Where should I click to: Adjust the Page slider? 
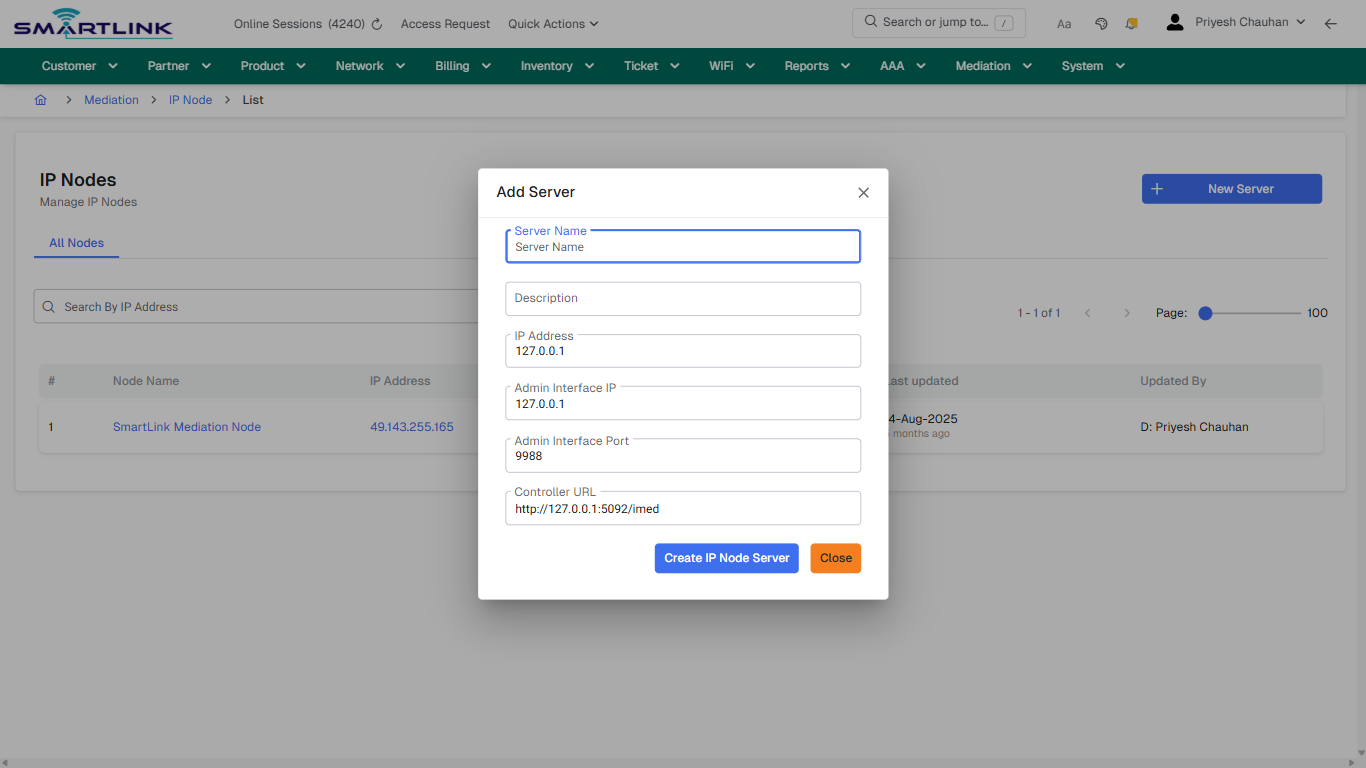click(x=1205, y=313)
